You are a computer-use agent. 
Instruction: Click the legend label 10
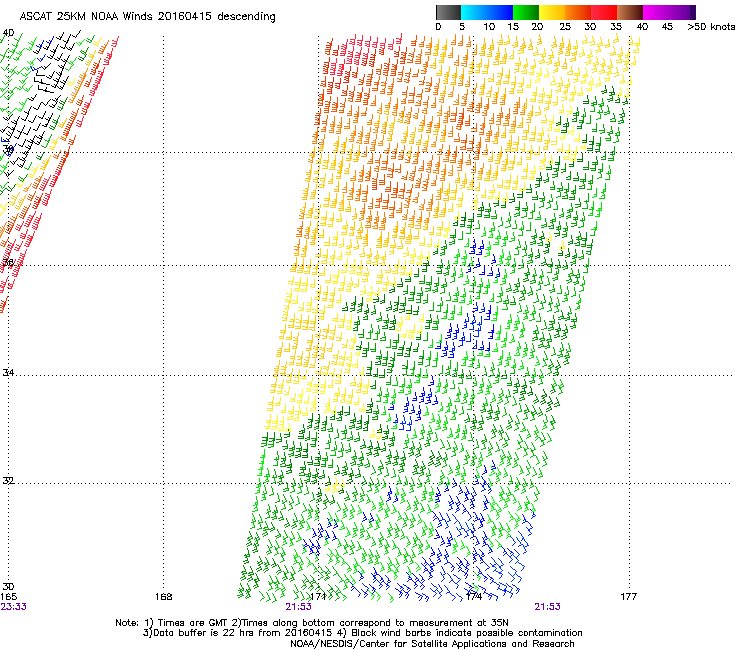(489, 27)
